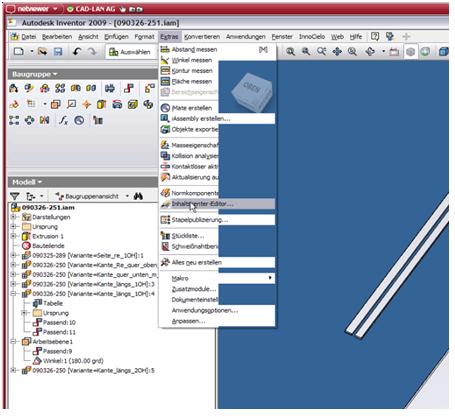Open Inhaltscenter-Editor from Extras menu
455x417 pixels.
click(x=217, y=204)
